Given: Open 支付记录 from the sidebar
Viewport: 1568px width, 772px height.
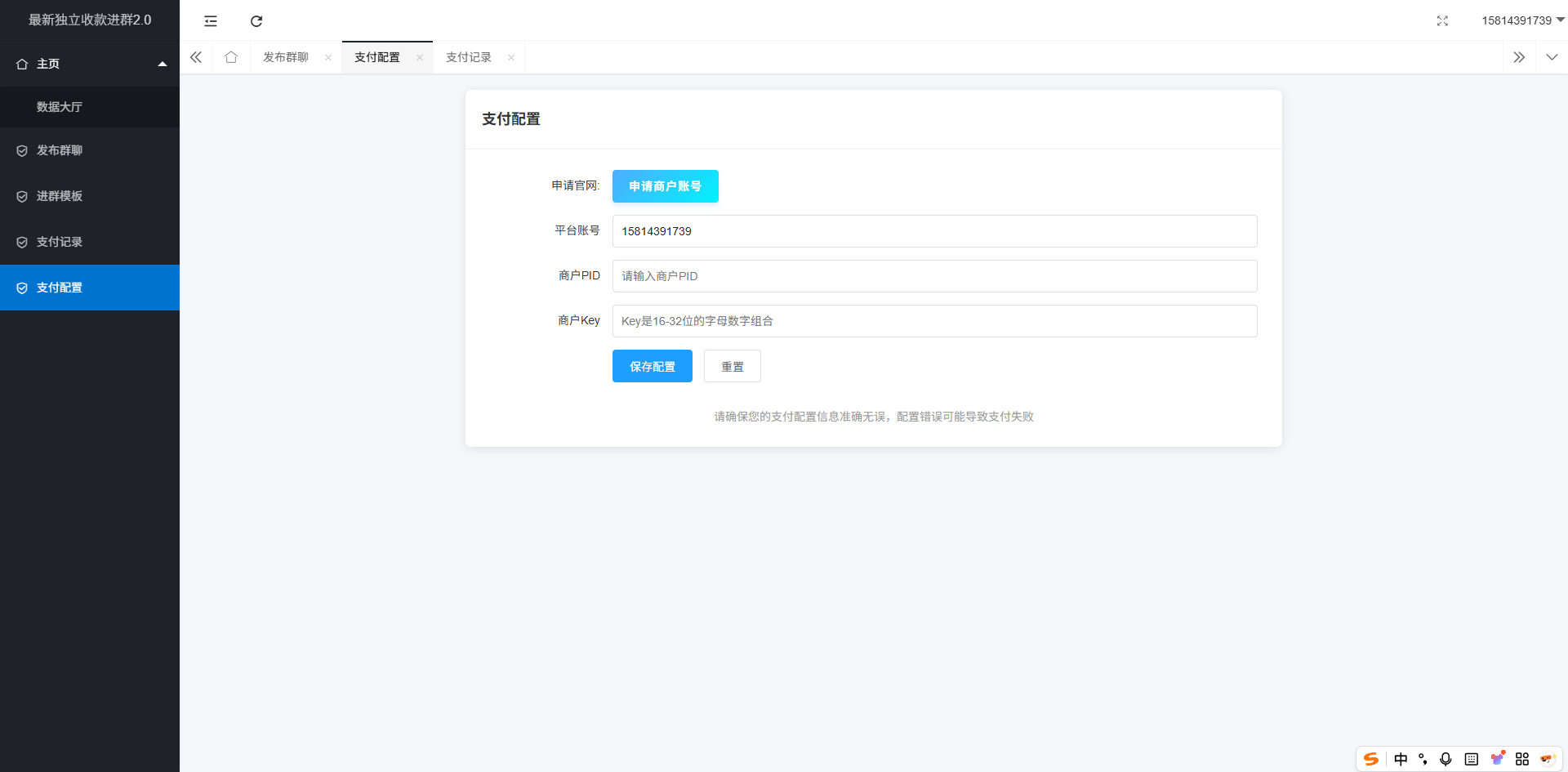Looking at the screenshot, I should point(59,242).
